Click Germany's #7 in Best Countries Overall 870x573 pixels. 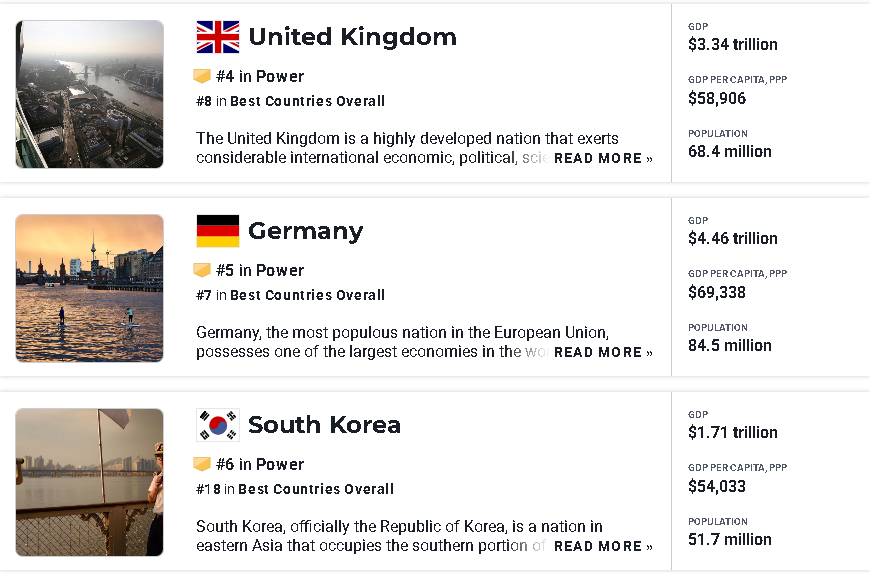click(290, 295)
